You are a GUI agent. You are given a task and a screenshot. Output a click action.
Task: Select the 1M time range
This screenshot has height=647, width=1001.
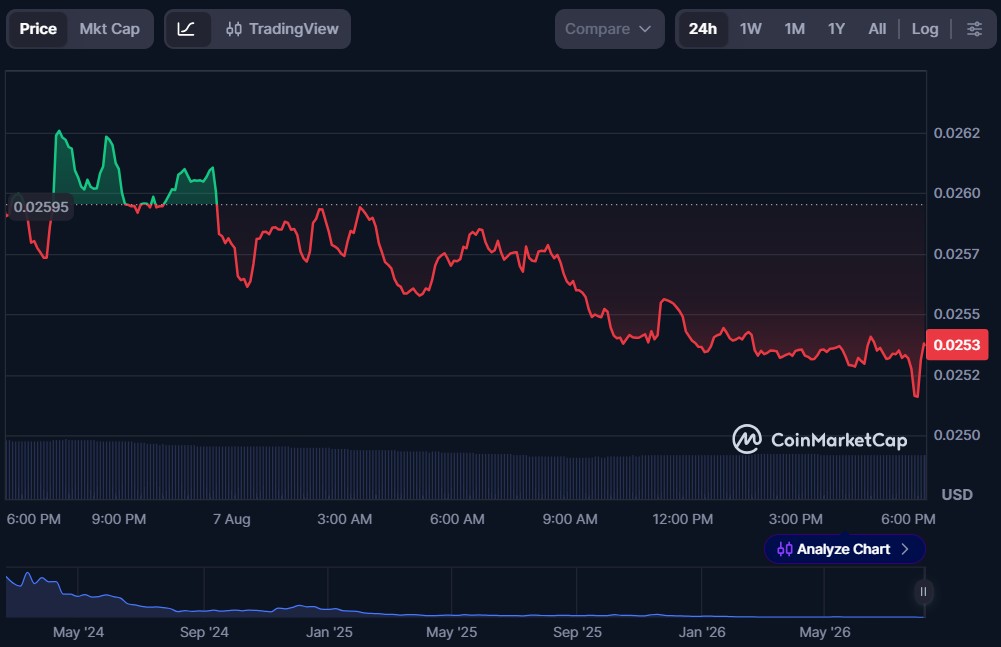(794, 29)
